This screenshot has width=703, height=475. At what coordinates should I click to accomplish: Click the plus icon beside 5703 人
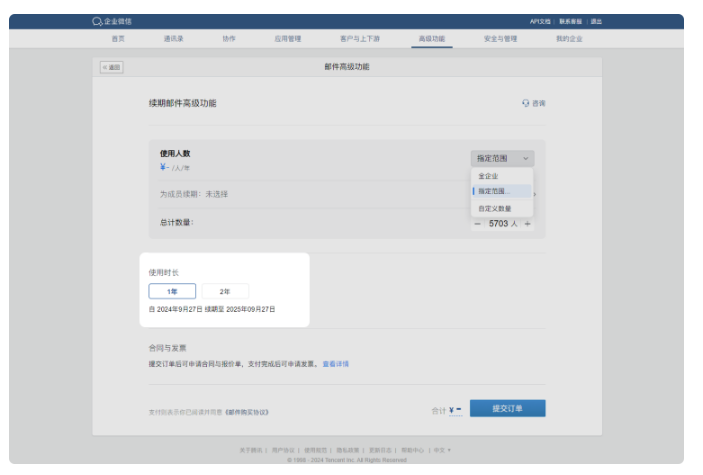[527, 224]
